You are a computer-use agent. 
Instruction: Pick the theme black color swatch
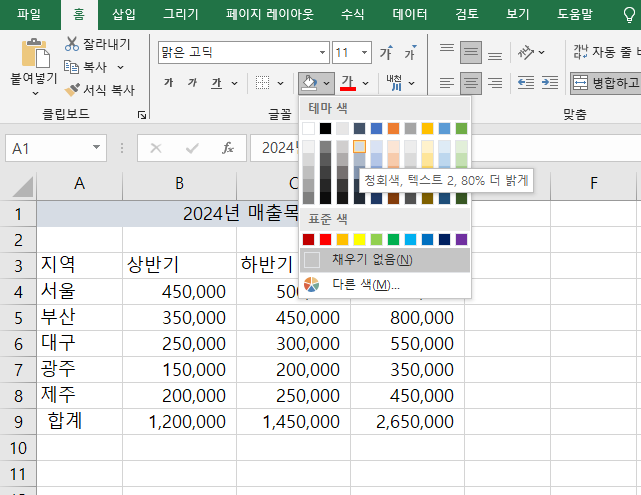tap(325, 128)
